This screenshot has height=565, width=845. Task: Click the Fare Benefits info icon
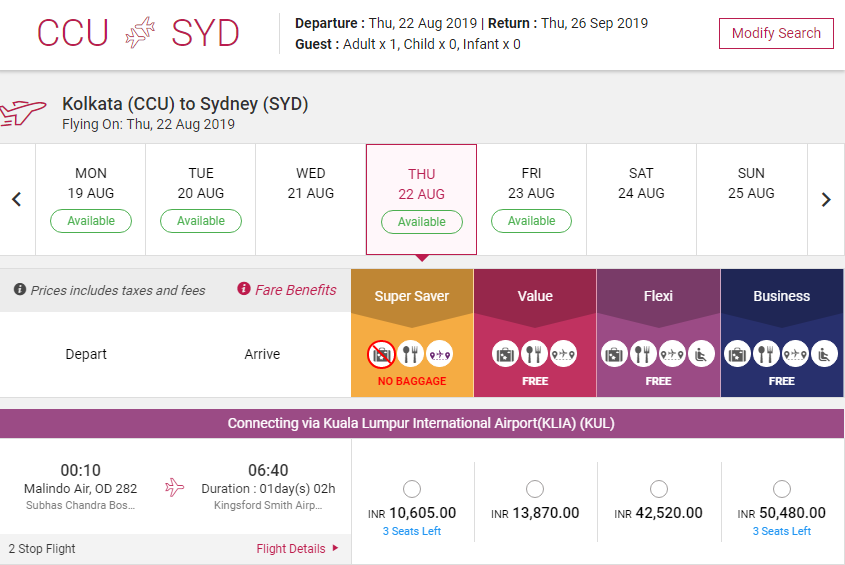(x=243, y=290)
